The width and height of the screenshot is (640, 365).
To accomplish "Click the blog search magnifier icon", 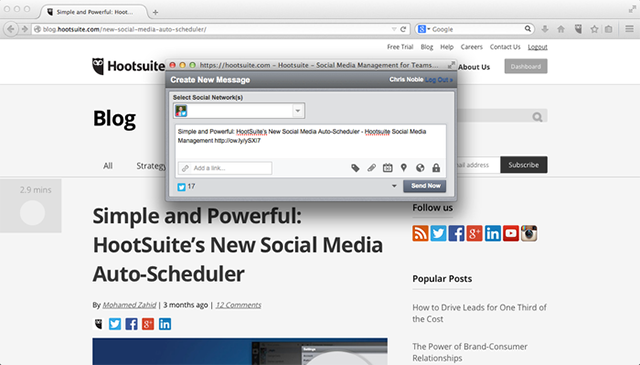I will [x=537, y=118].
